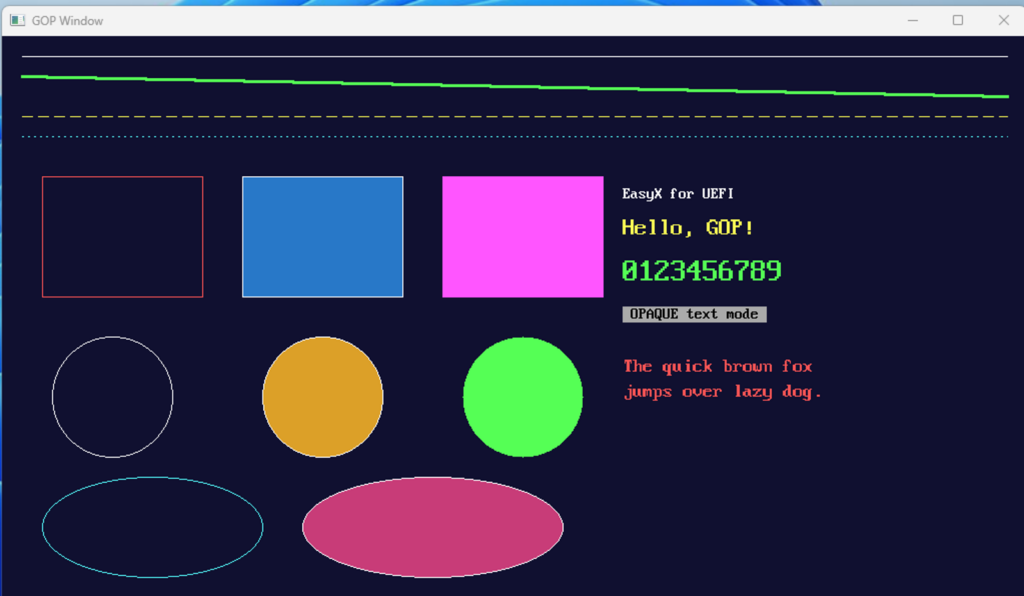Click 'jumps over lazy dog.' text line
The height and width of the screenshot is (596, 1024).
(722, 392)
